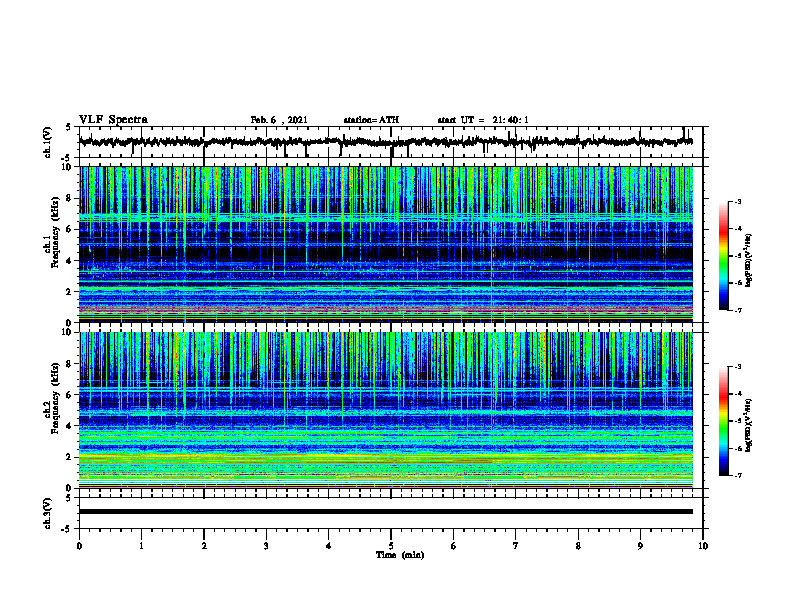This screenshot has width=792, height=612.
Task: Click time axis tick label "4"
Action: (x=329, y=546)
